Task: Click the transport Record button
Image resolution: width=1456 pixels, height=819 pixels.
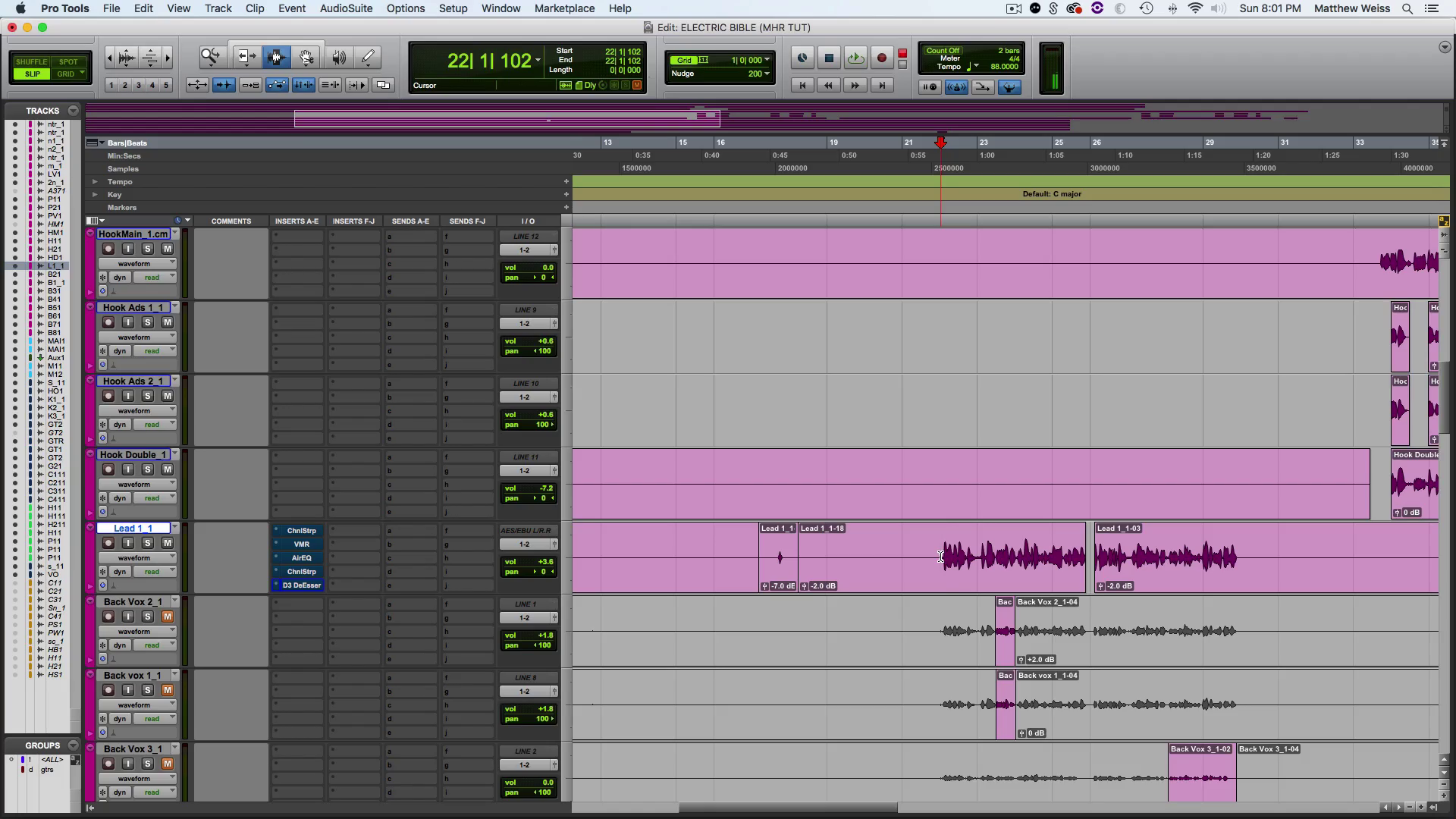Action: coord(881,58)
